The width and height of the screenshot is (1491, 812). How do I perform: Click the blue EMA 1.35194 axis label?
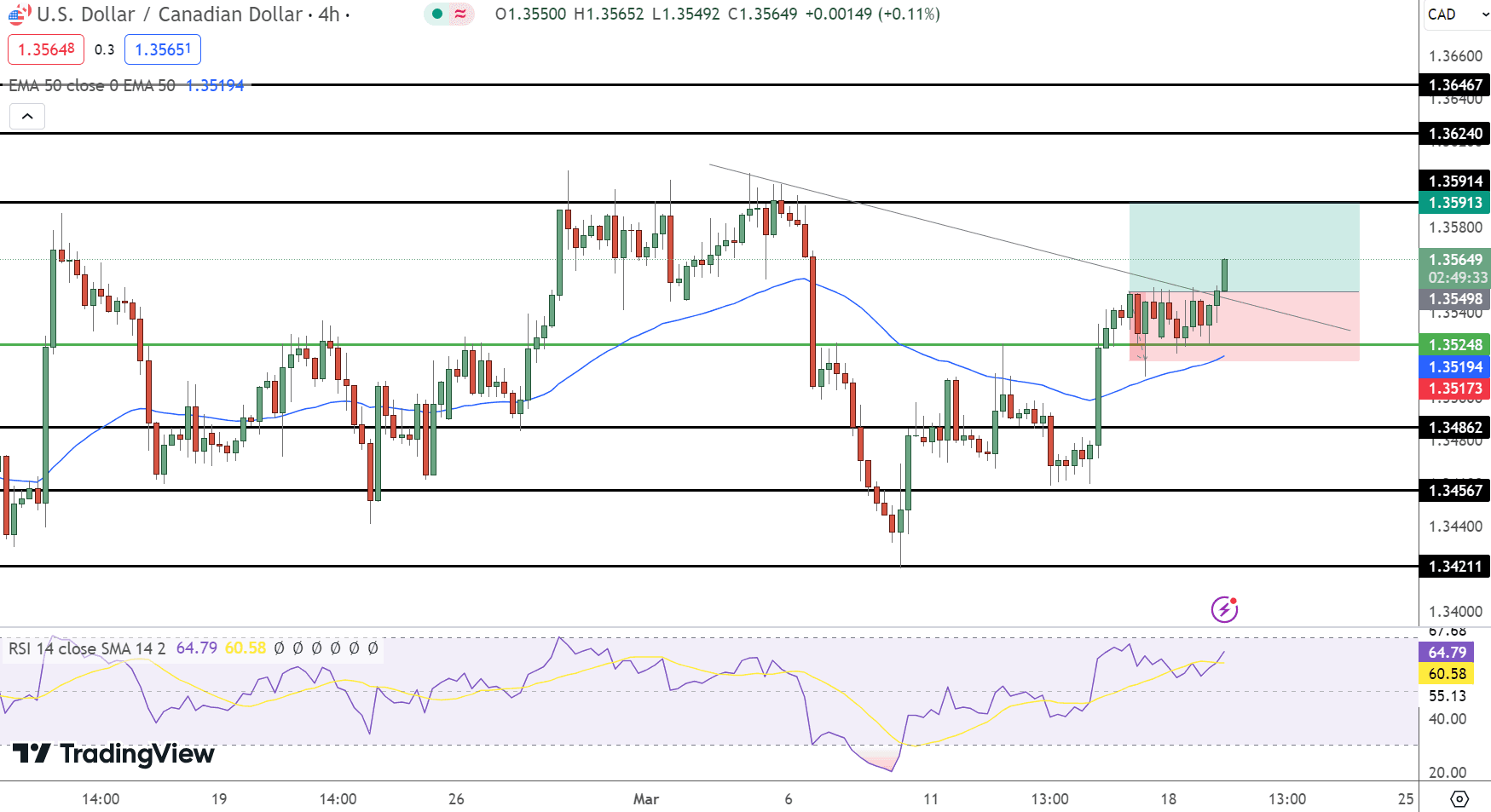click(1455, 366)
